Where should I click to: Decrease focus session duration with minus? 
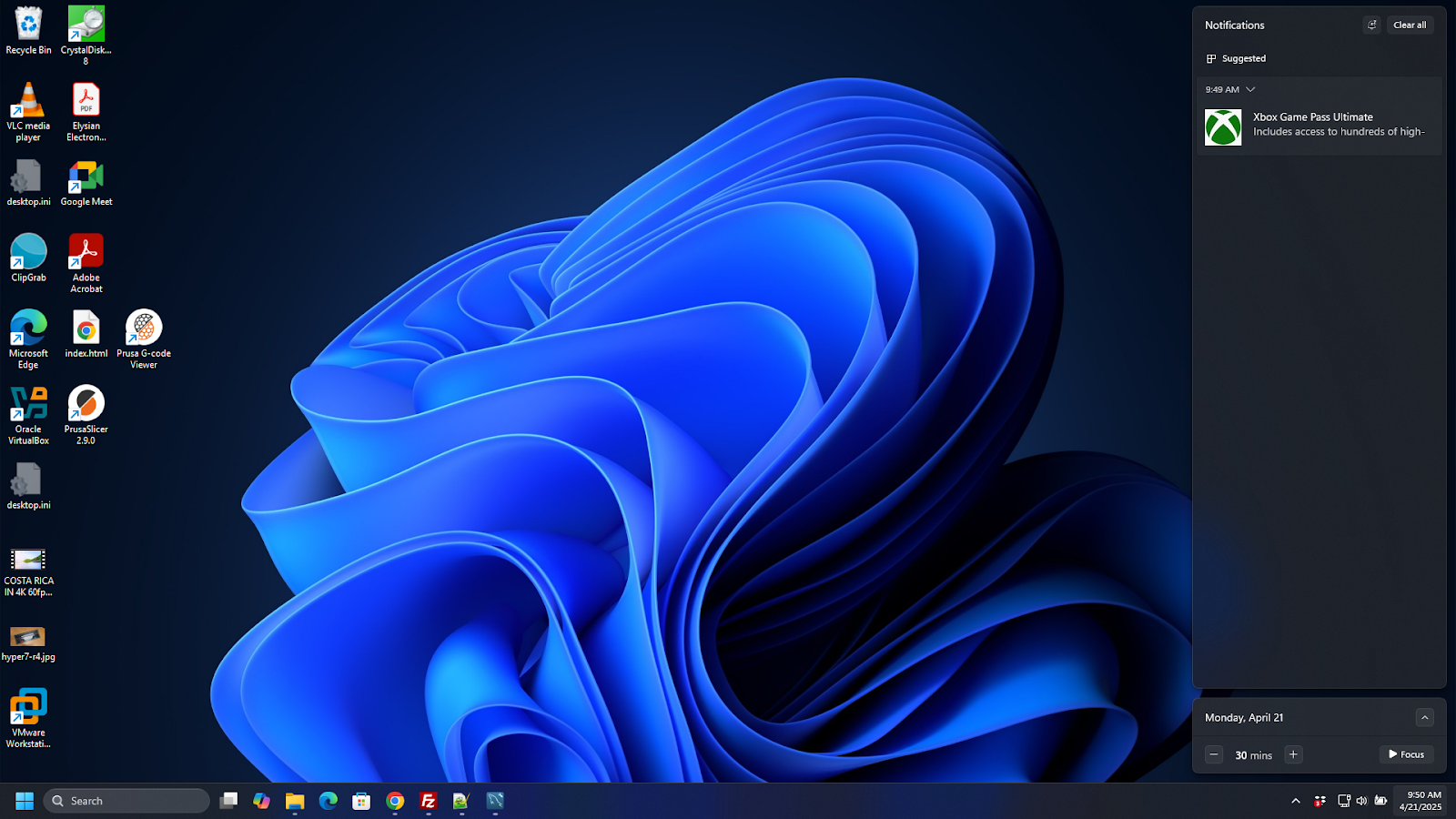coord(1214,754)
